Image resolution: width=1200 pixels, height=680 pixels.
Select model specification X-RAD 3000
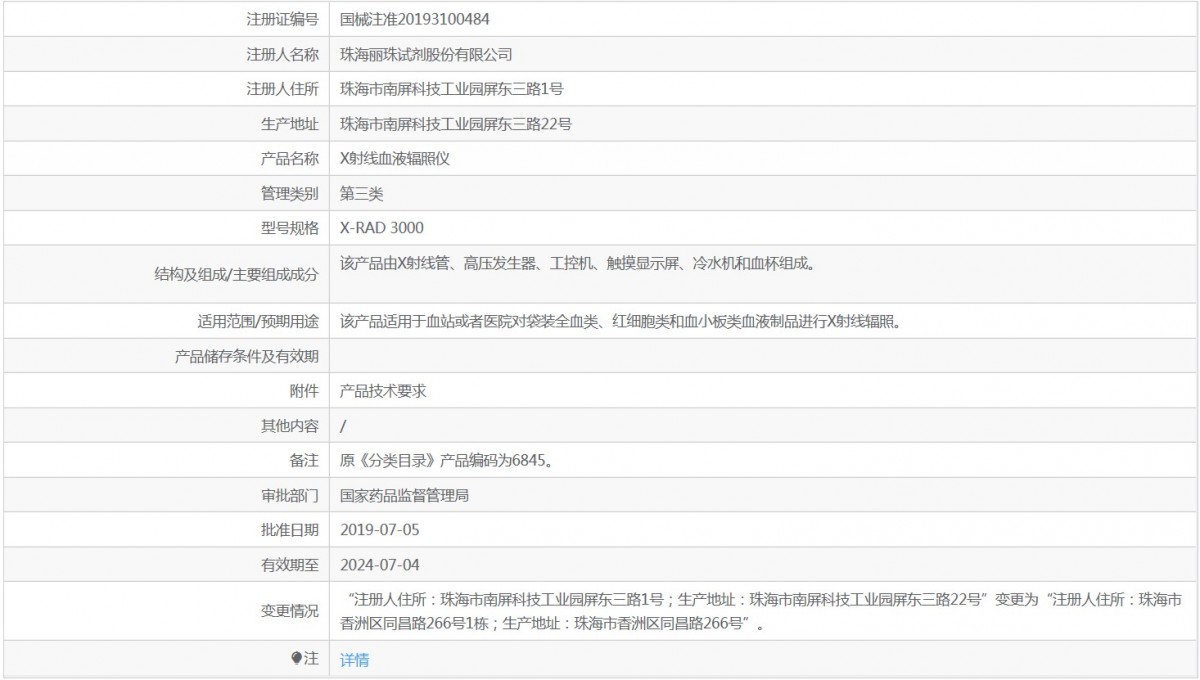[382, 228]
